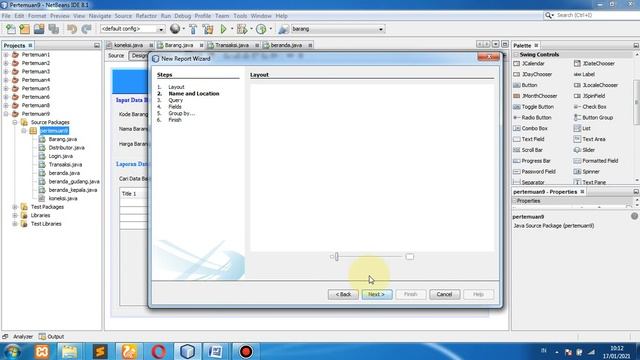Select Check Box in the Palette
This screenshot has height=360, width=640.
[590, 107]
